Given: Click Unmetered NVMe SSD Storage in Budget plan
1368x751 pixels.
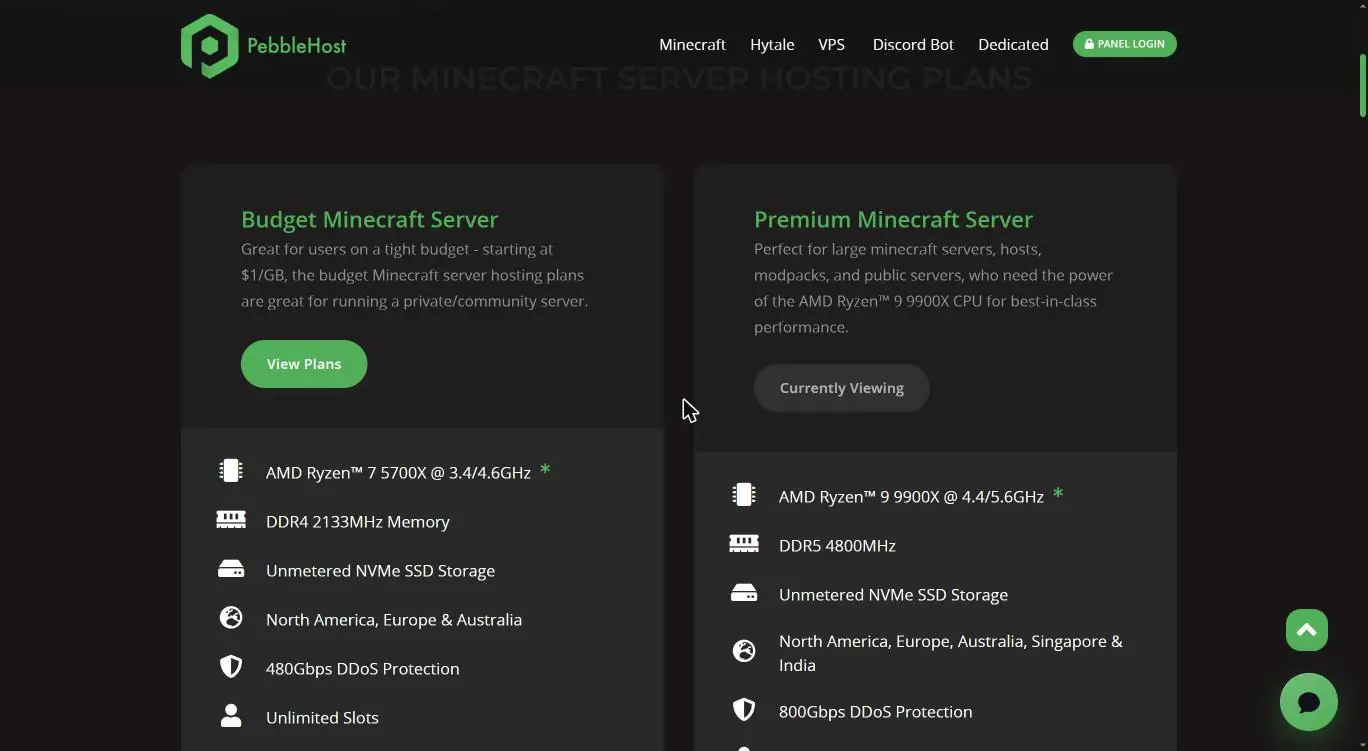Looking at the screenshot, I should click(380, 571).
